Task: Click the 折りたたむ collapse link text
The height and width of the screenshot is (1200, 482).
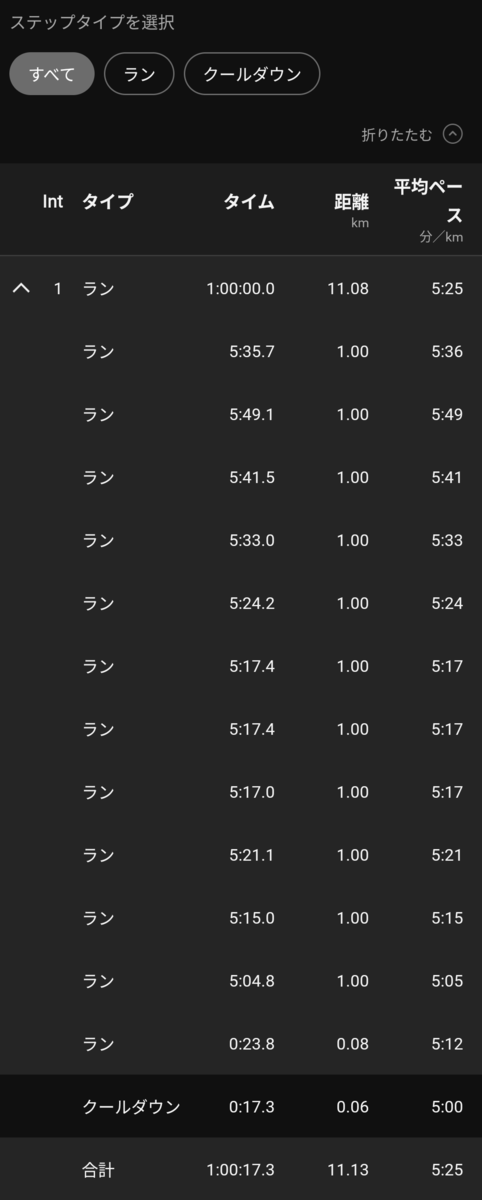Action: coord(397,135)
